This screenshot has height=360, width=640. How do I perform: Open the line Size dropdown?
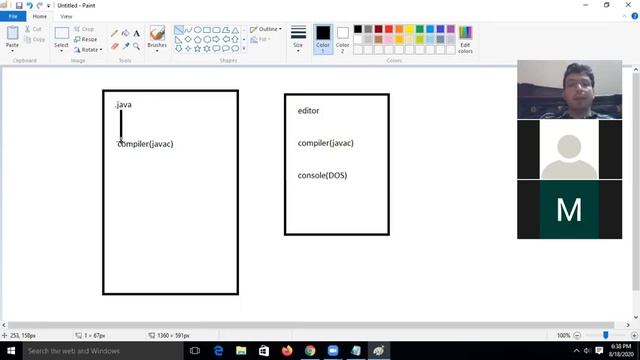298,39
